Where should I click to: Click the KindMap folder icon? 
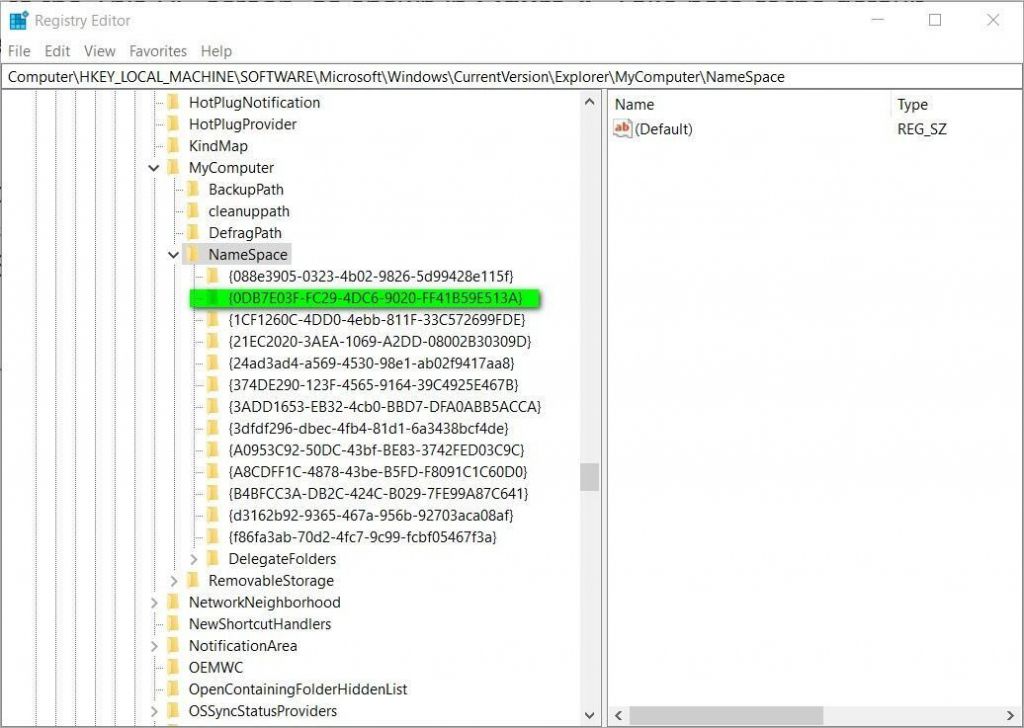pos(175,145)
